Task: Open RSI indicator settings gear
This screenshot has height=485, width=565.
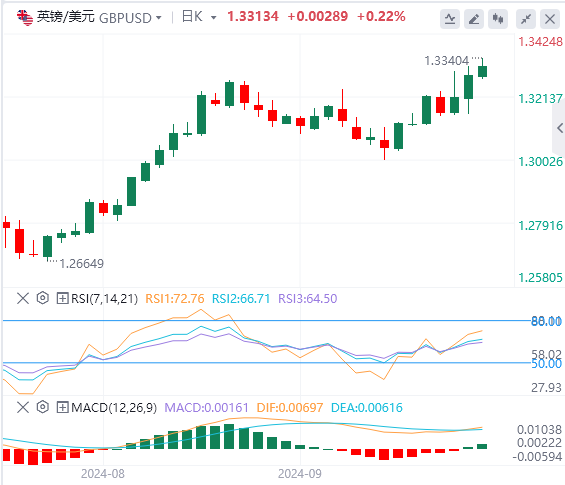Action: pos(43,298)
